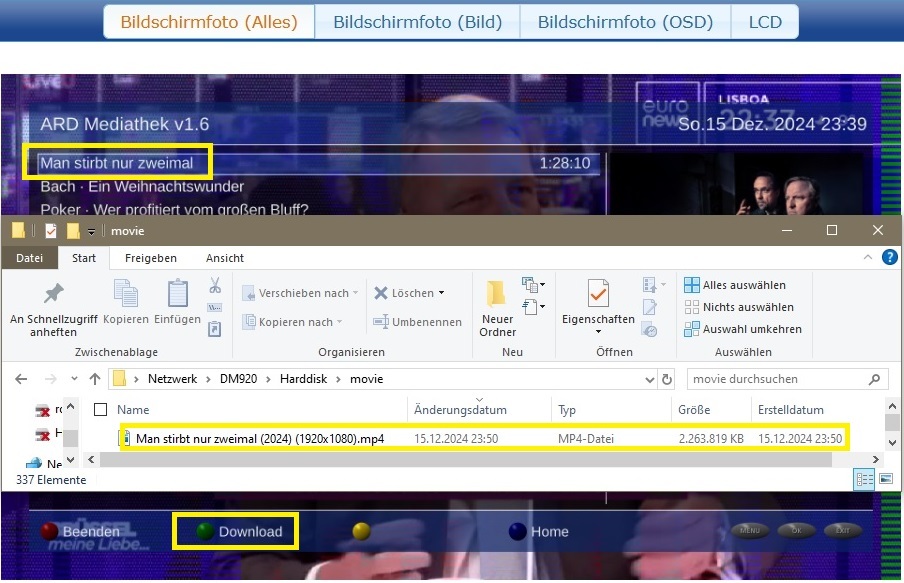
Task: Click the edit icon in Öffnen group
Action: pos(650,307)
